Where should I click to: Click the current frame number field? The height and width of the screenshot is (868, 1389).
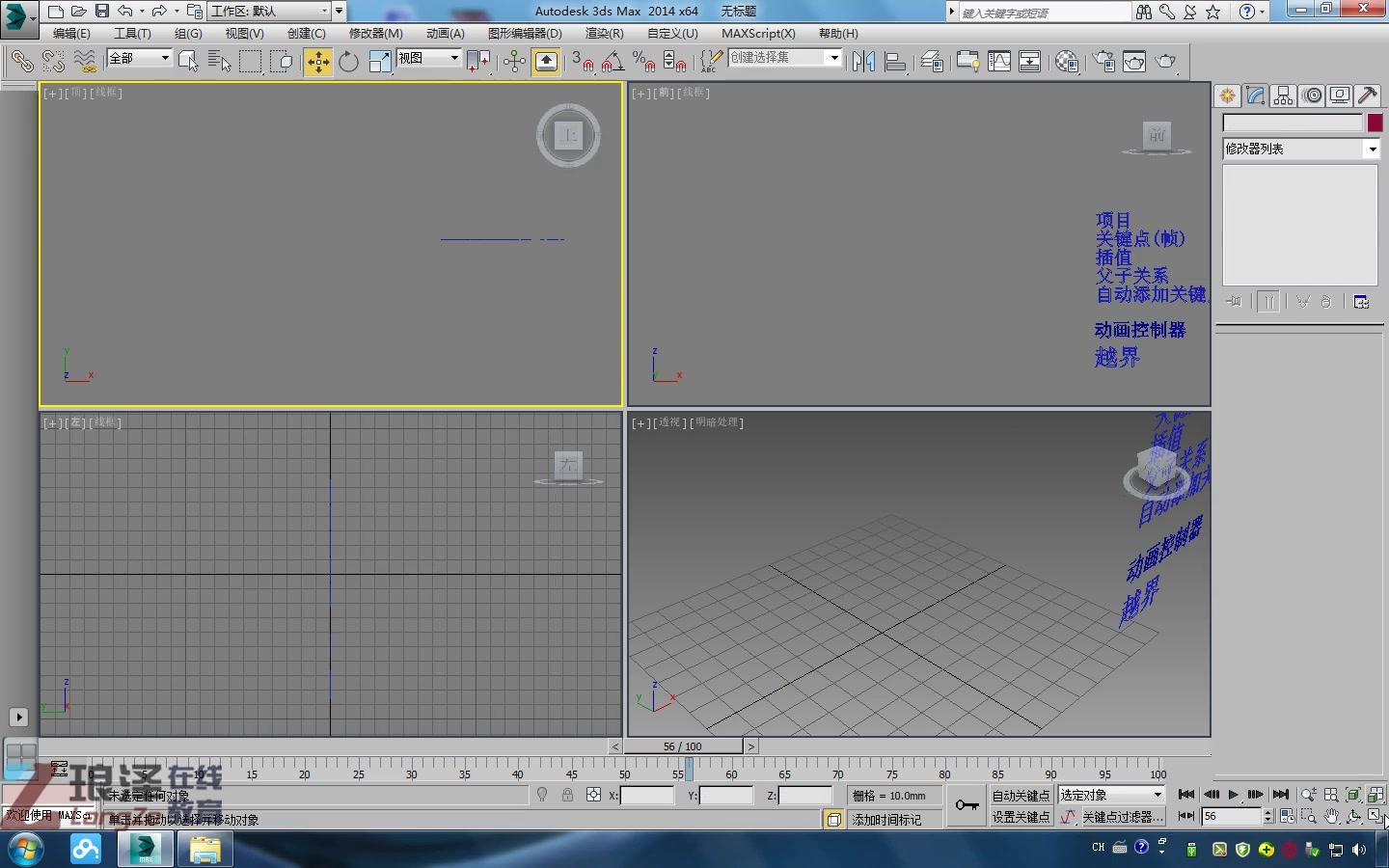pos(1231,816)
